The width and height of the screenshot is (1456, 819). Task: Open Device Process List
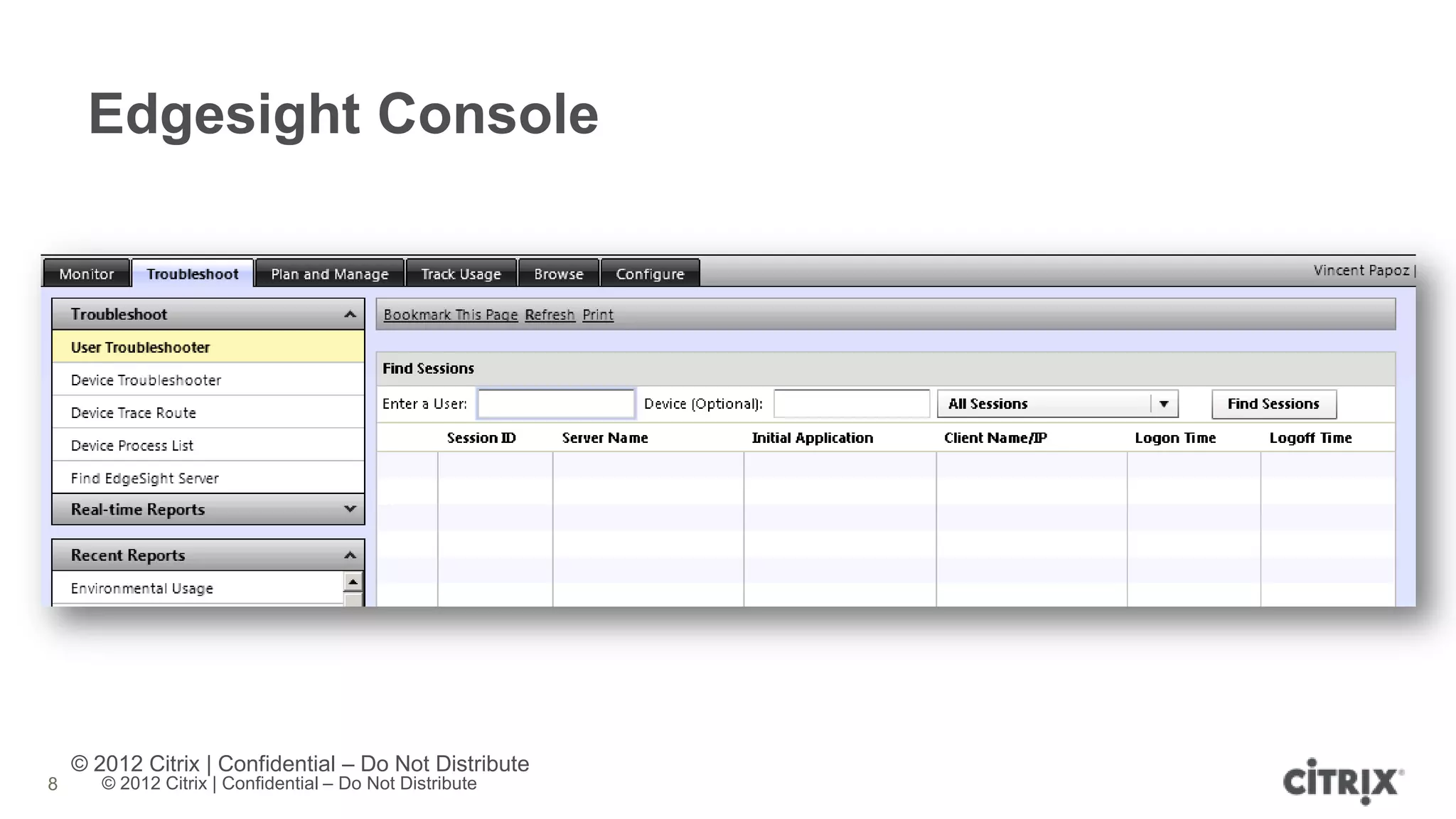(208, 445)
